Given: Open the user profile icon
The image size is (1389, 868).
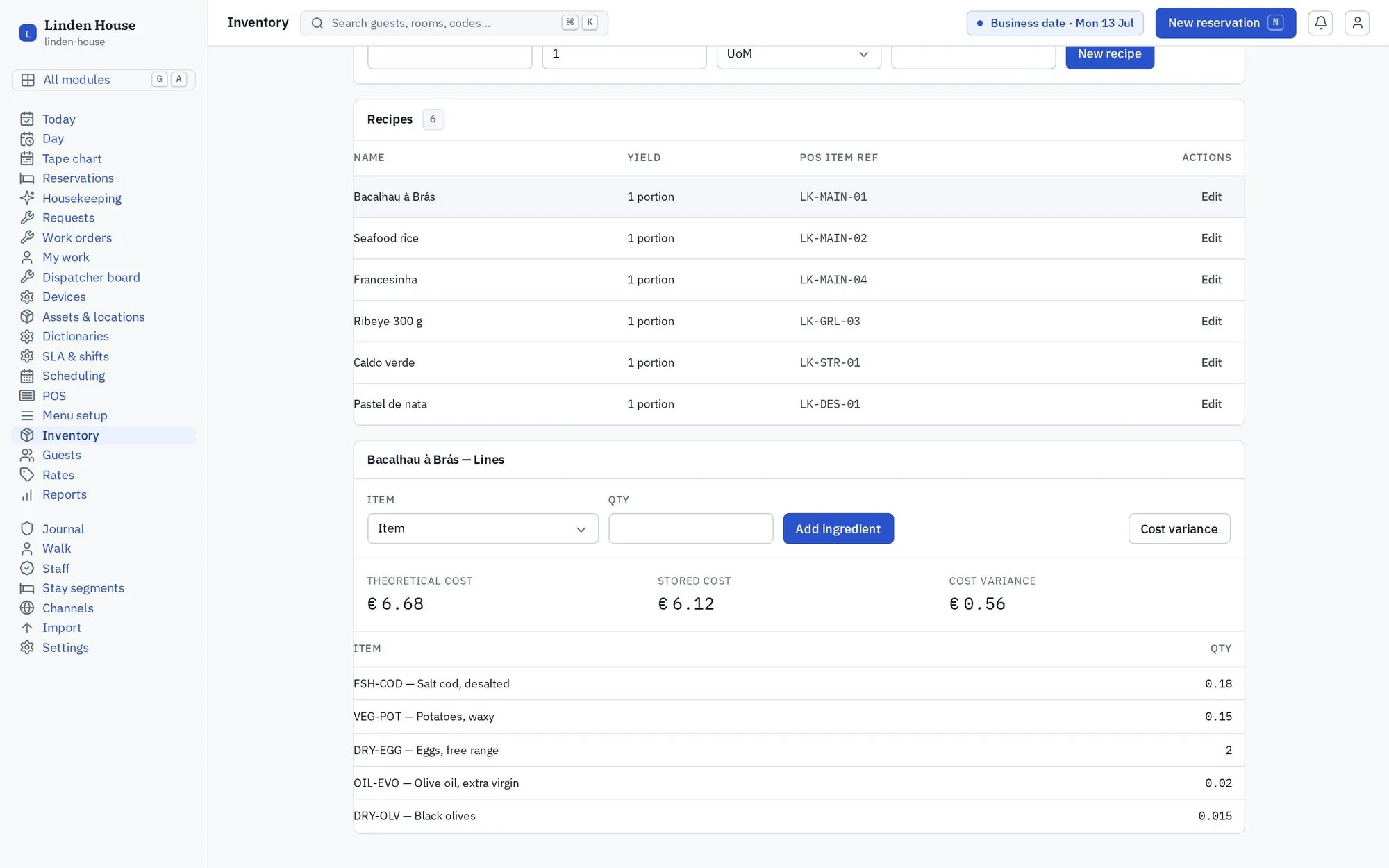Looking at the screenshot, I should point(1356,23).
